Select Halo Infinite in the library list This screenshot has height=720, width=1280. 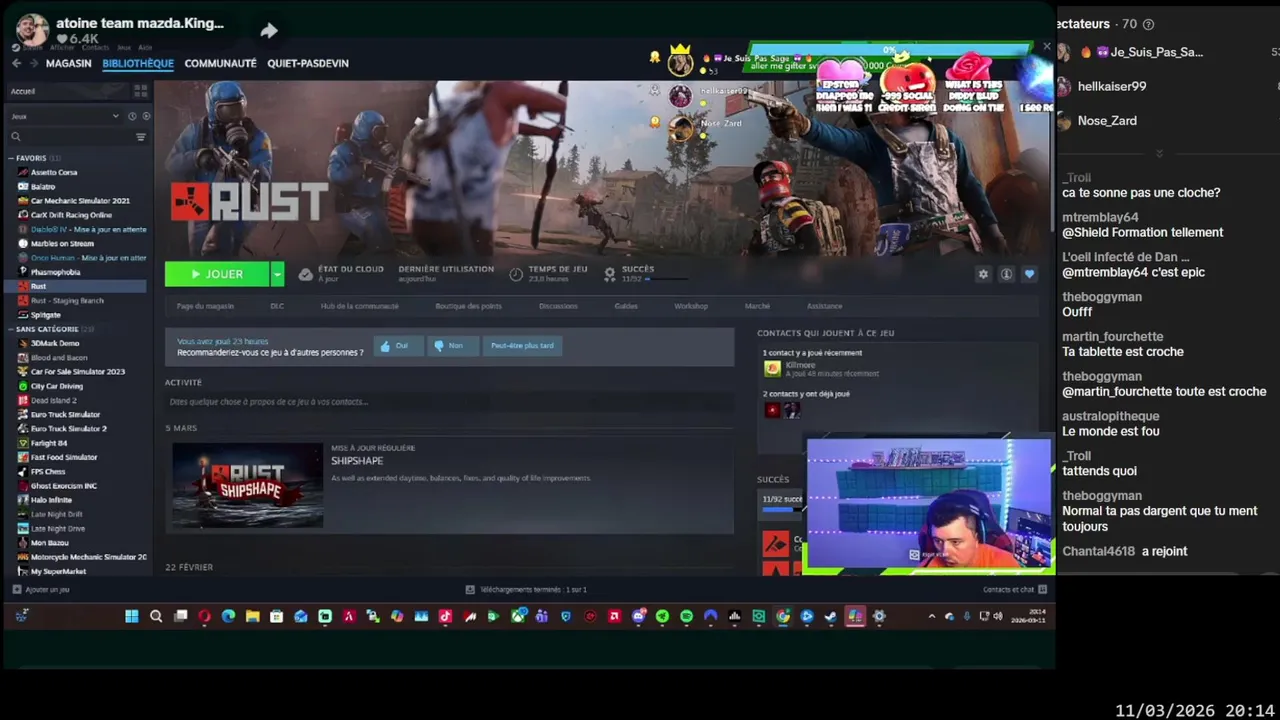(x=51, y=500)
